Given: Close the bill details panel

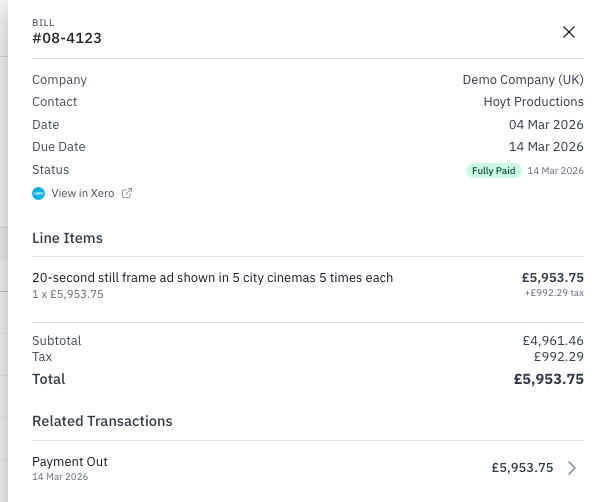Looking at the screenshot, I should point(569,32).
